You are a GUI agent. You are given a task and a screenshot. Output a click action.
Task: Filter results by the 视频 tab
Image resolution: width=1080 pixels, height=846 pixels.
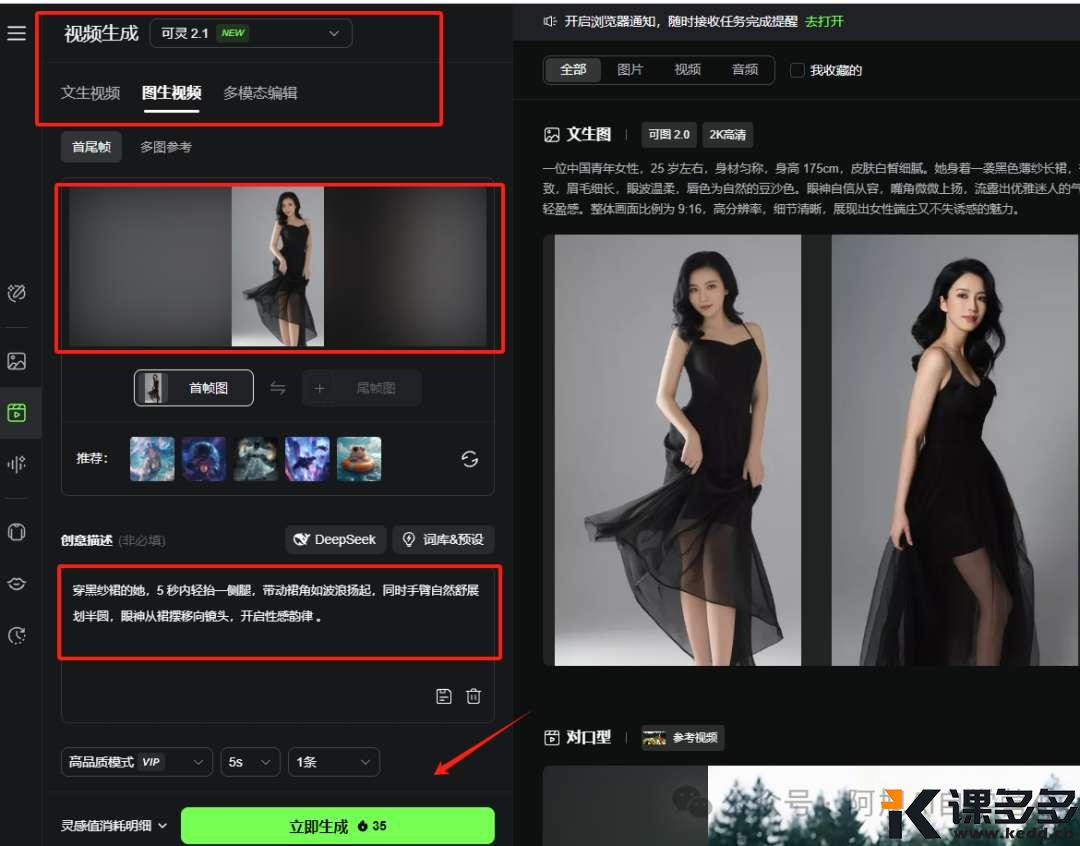click(x=687, y=70)
